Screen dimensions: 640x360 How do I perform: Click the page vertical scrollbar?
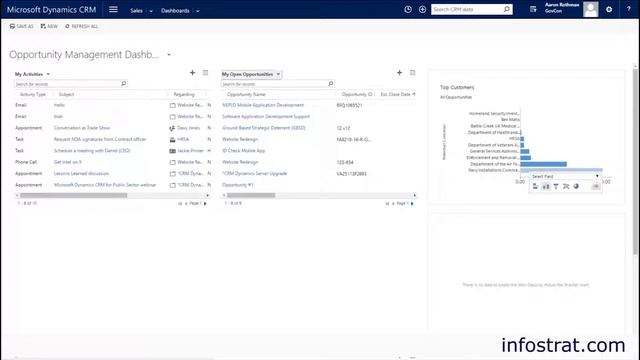pyautogui.click(x=635, y=161)
